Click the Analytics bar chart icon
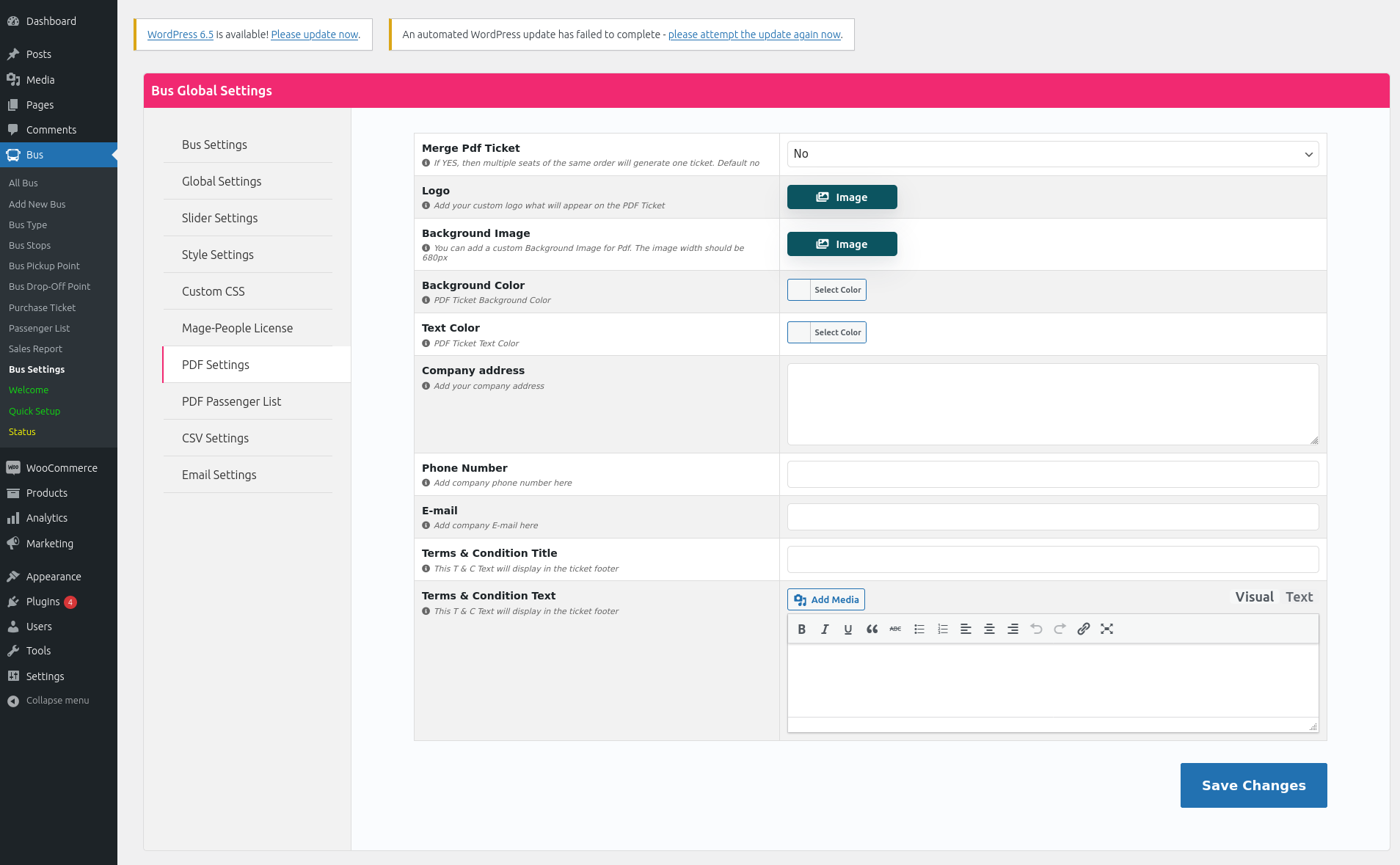Image resolution: width=1400 pixels, height=865 pixels. tap(13, 518)
